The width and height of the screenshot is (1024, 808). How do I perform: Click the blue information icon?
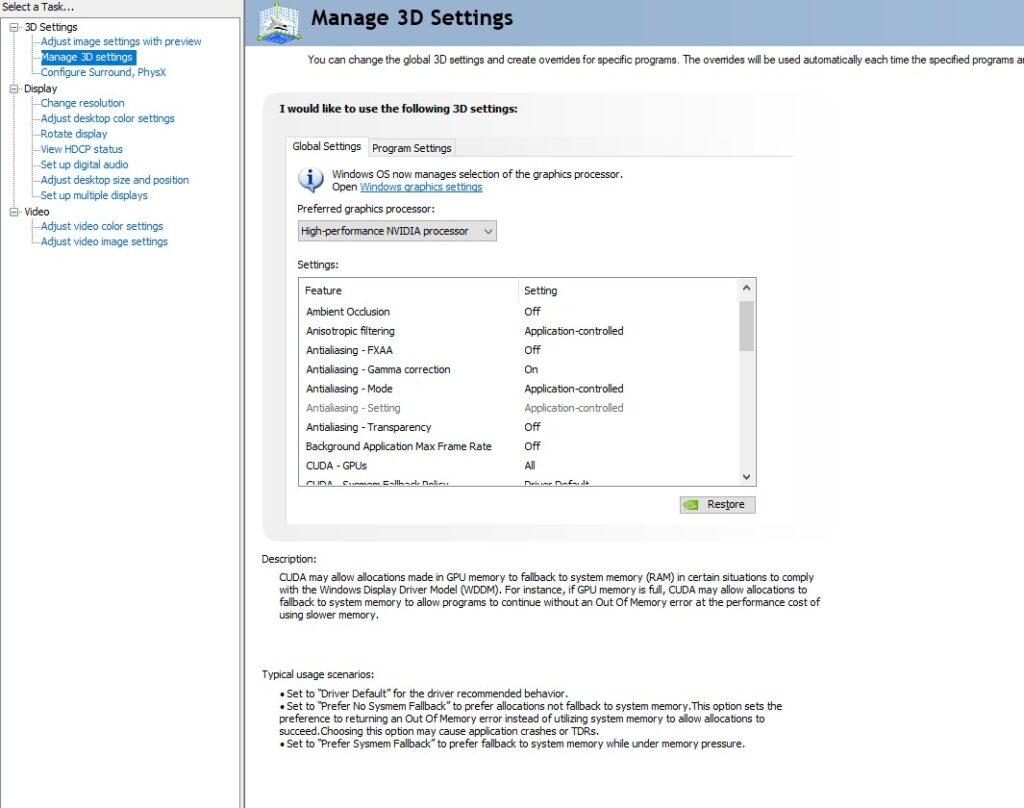click(311, 179)
